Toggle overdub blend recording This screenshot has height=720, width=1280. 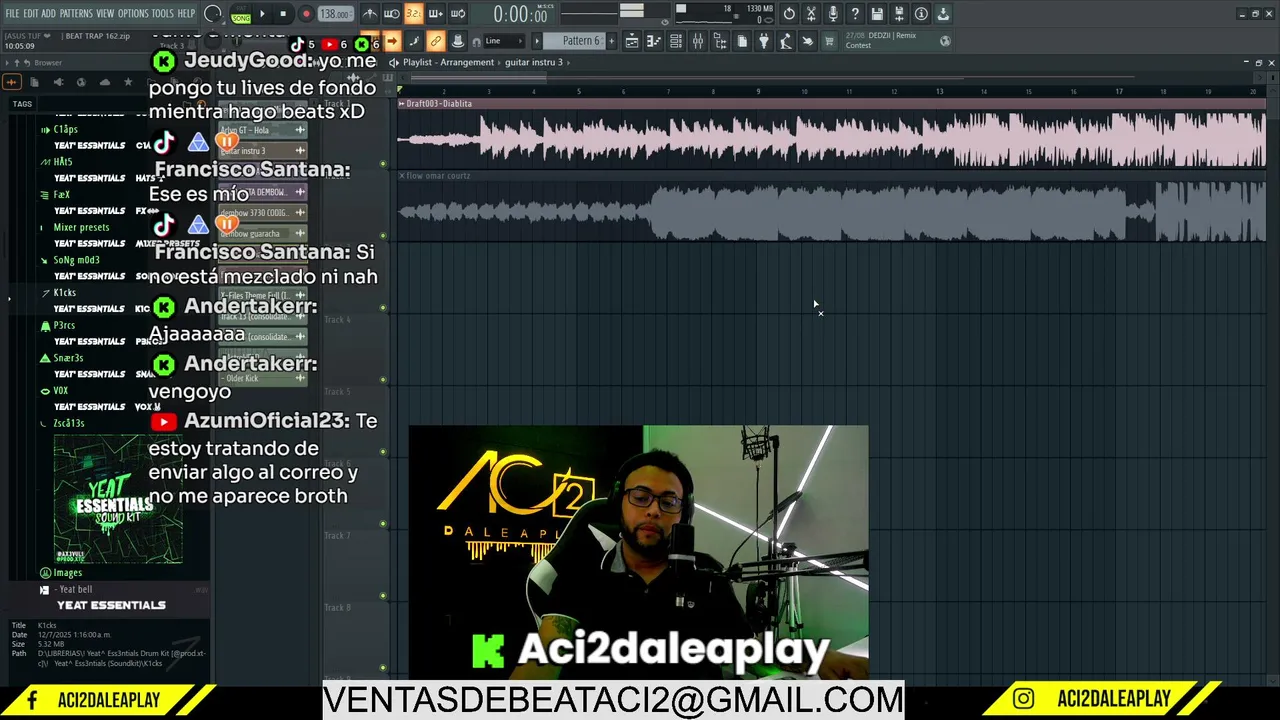(x=435, y=14)
